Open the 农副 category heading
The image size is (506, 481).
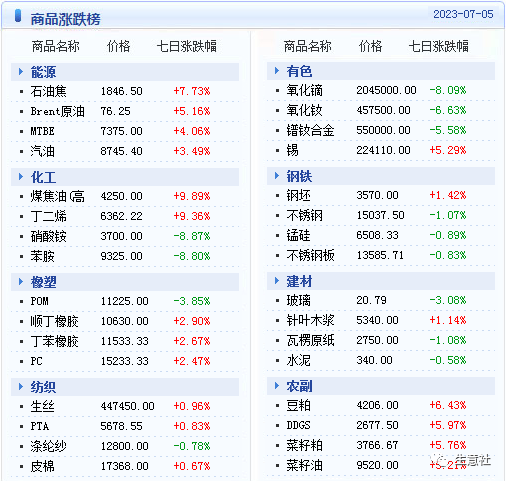click(x=299, y=386)
